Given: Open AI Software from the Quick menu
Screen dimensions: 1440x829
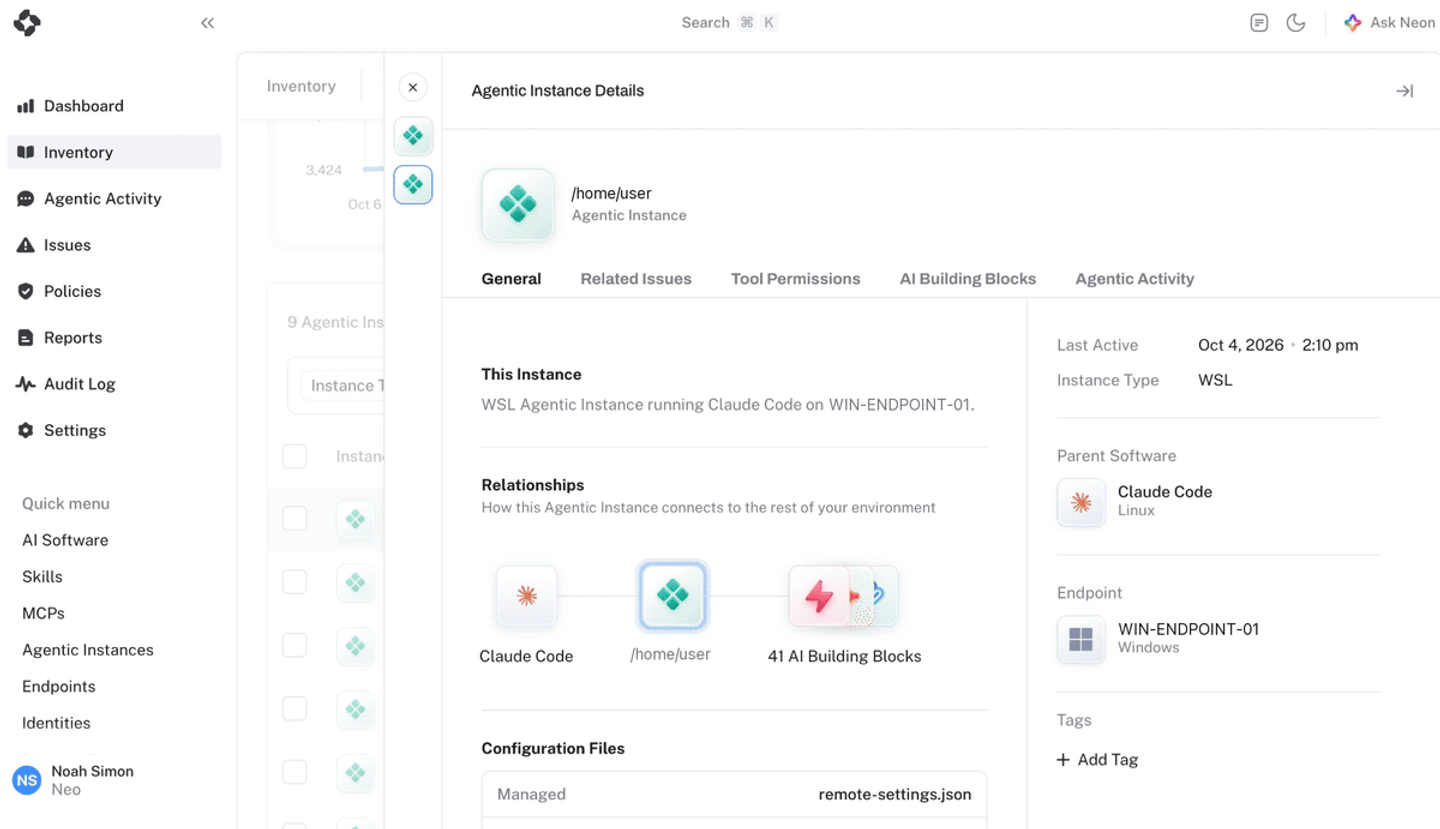Looking at the screenshot, I should click(65, 540).
